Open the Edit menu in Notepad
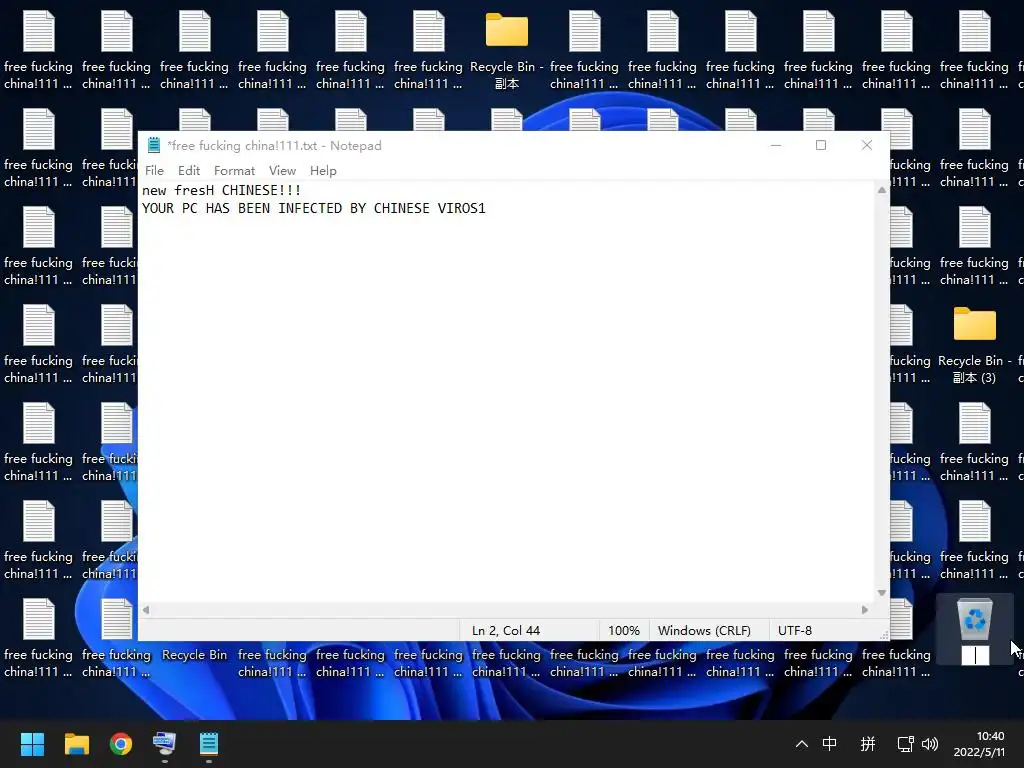 pyautogui.click(x=189, y=170)
